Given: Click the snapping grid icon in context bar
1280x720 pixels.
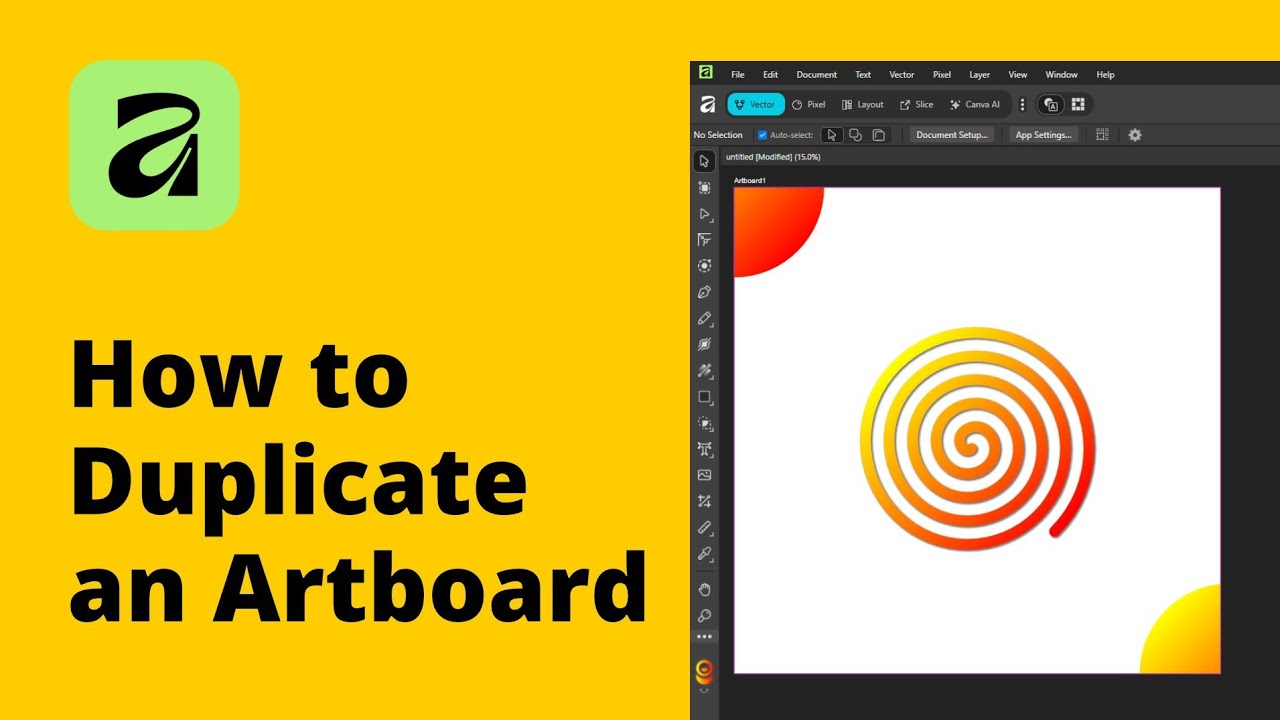Looking at the screenshot, I should click(x=1102, y=135).
